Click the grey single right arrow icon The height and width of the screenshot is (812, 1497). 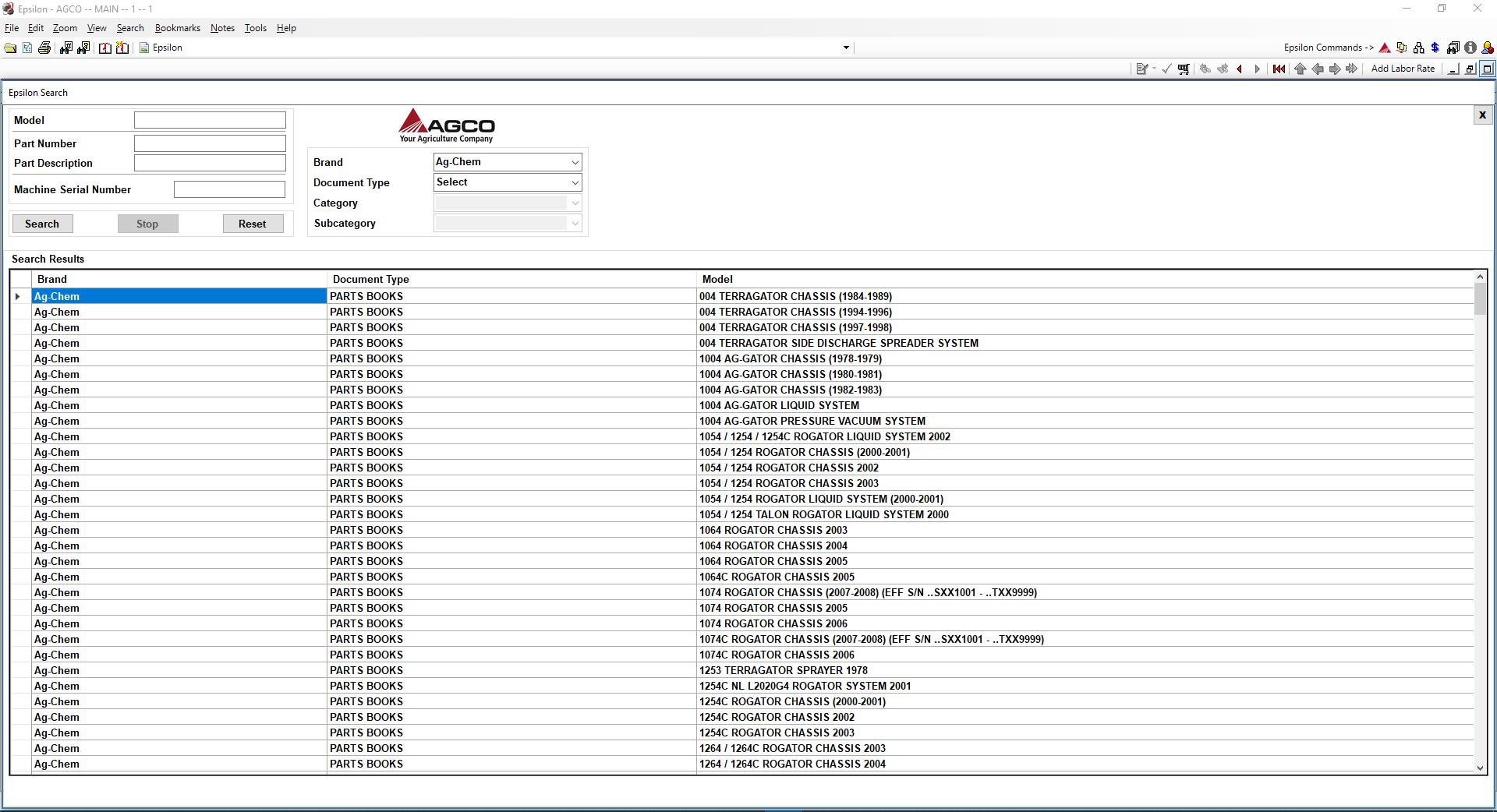(x=1334, y=69)
